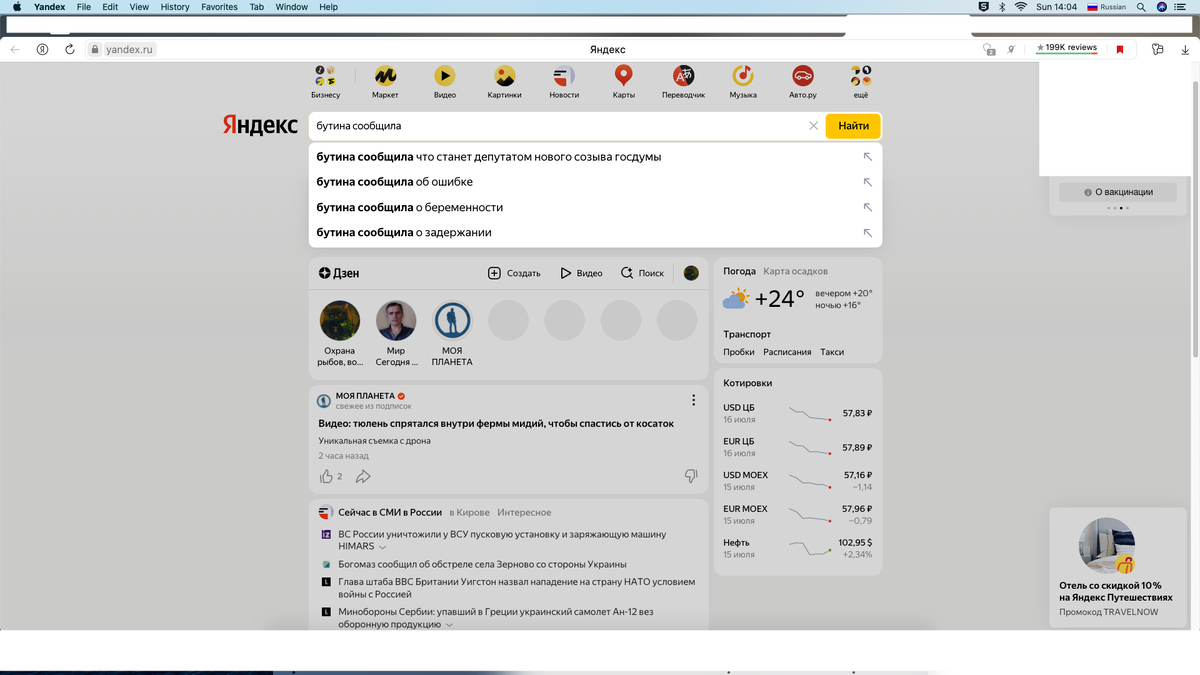Open the Бизнес service icon
Image resolution: width=1200 pixels, height=675 pixels.
(326, 76)
